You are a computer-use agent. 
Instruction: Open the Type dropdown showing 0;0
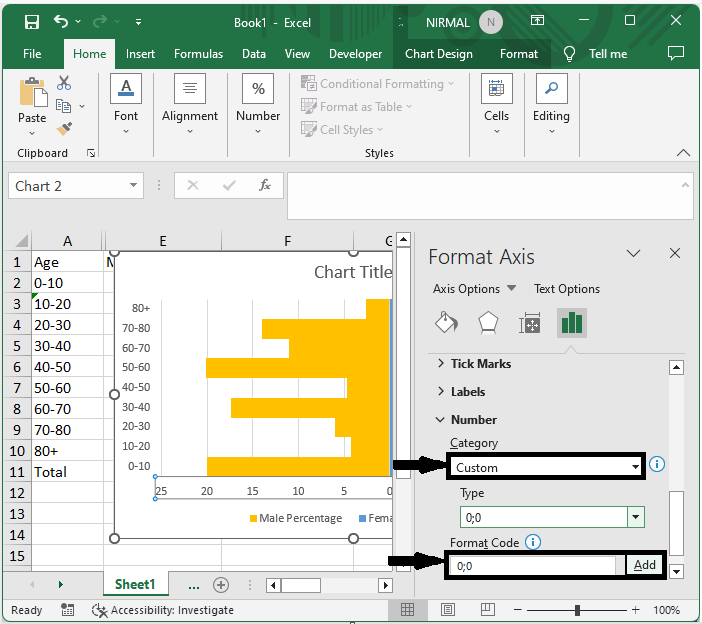636,517
